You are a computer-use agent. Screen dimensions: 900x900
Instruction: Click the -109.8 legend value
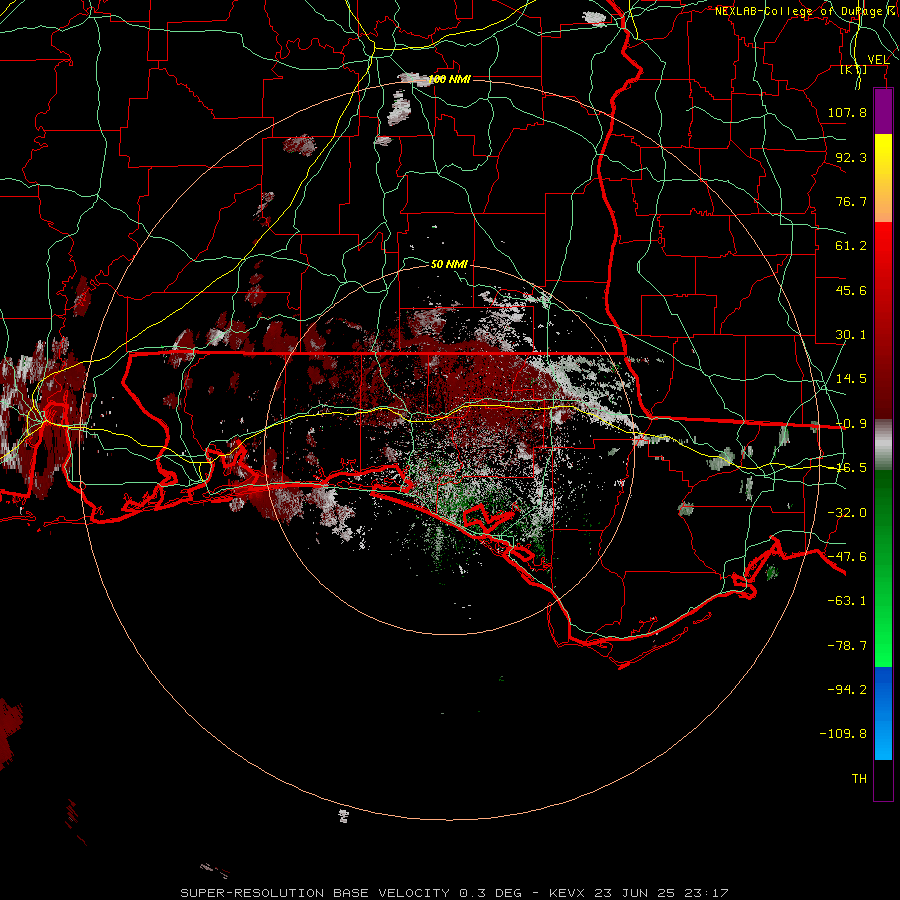click(x=843, y=734)
